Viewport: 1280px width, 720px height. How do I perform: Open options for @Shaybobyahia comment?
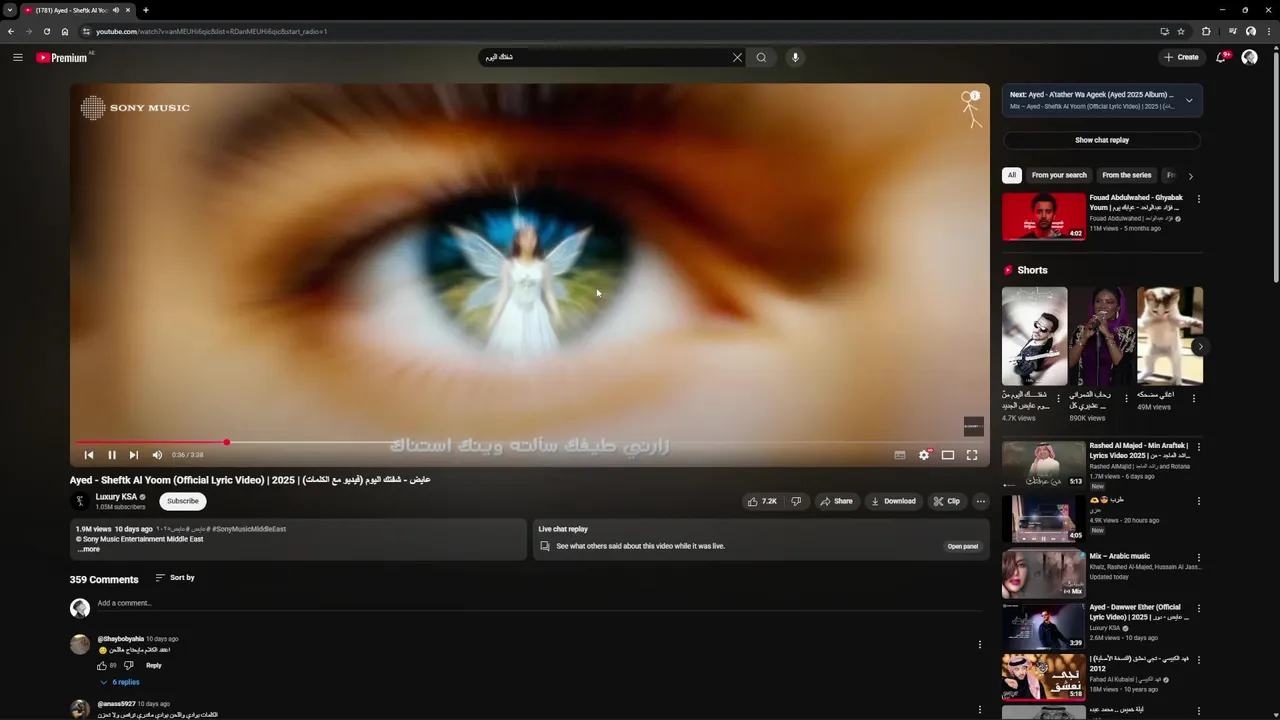980,645
